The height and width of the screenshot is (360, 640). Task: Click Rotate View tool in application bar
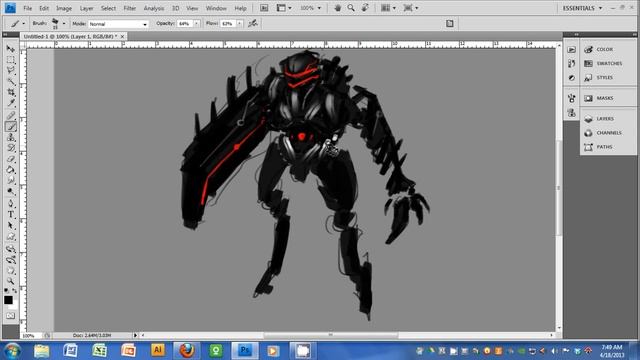(x=365, y=8)
